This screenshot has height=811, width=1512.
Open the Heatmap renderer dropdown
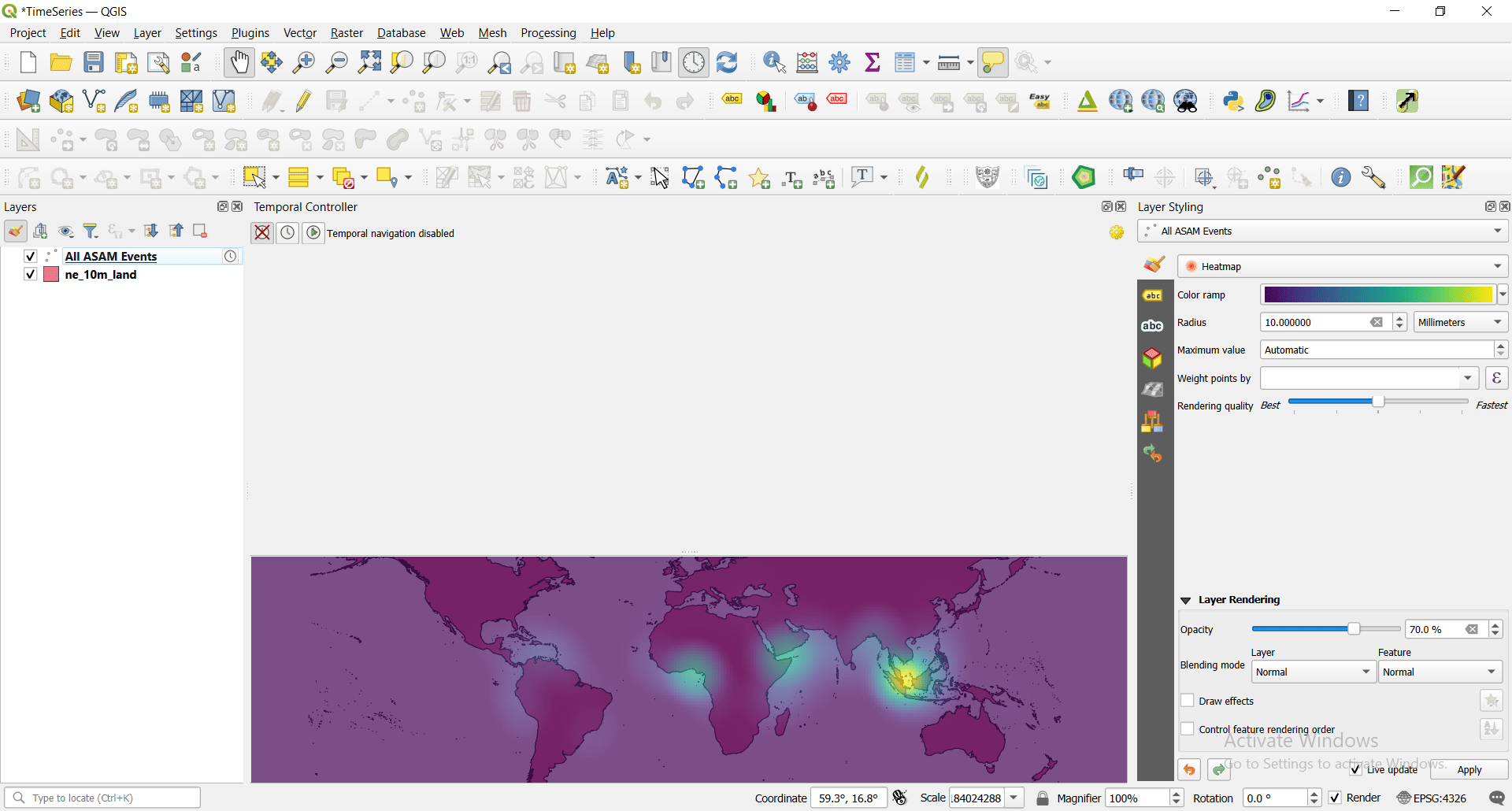click(1499, 265)
